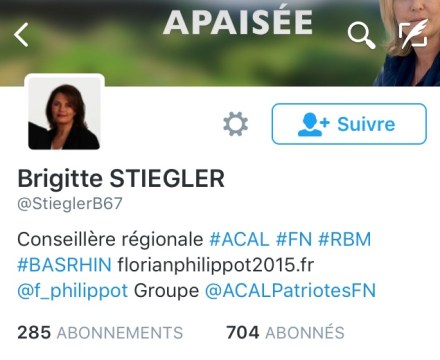View the 704 Abonnés list
The image size is (440, 360).
[x=285, y=332]
